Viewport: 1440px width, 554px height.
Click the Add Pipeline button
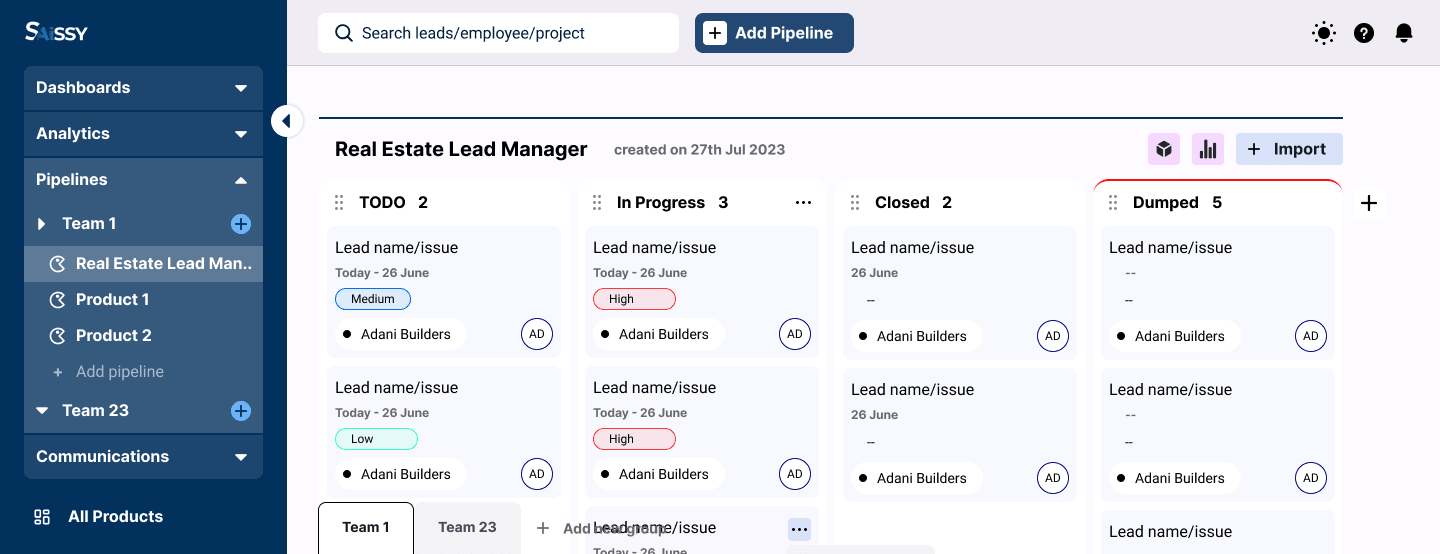(774, 33)
